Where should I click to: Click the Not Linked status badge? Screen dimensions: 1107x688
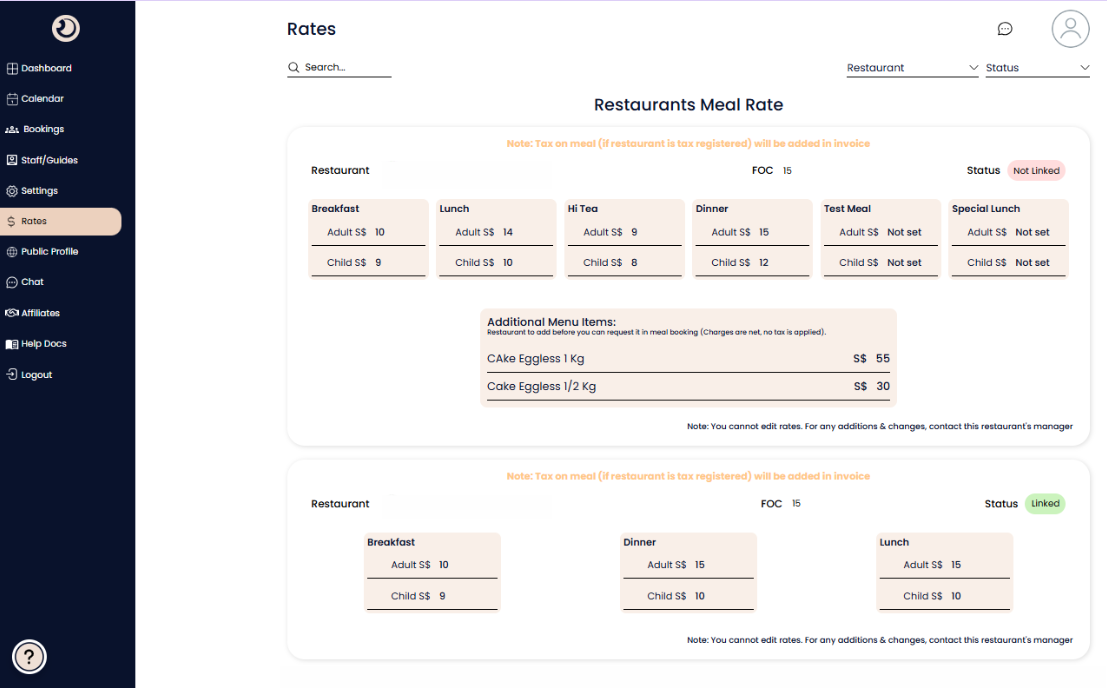tap(1036, 171)
